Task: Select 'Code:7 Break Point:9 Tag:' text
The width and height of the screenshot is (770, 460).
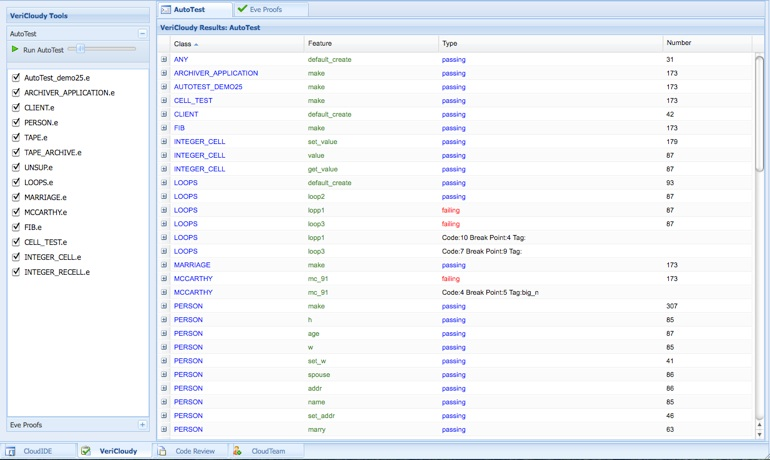Action: coord(481,251)
